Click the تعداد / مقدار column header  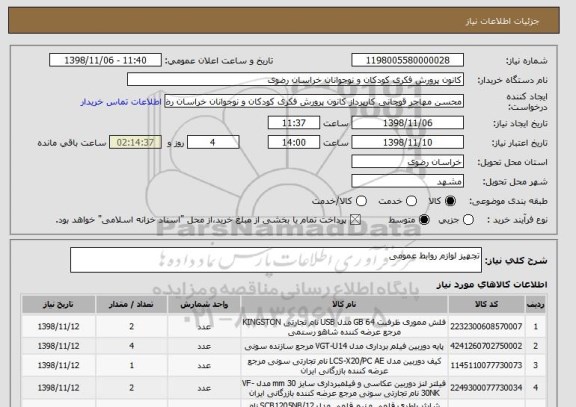point(132,305)
